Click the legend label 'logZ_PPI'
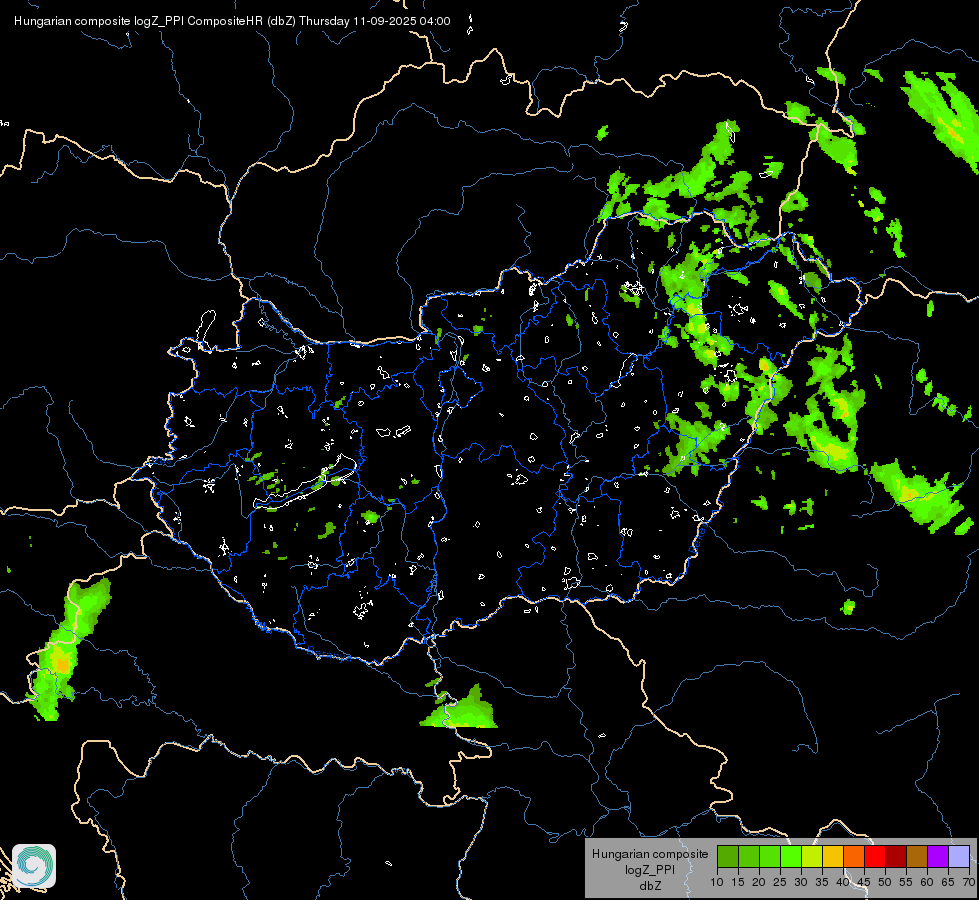 pyautogui.click(x=650, y=869)
